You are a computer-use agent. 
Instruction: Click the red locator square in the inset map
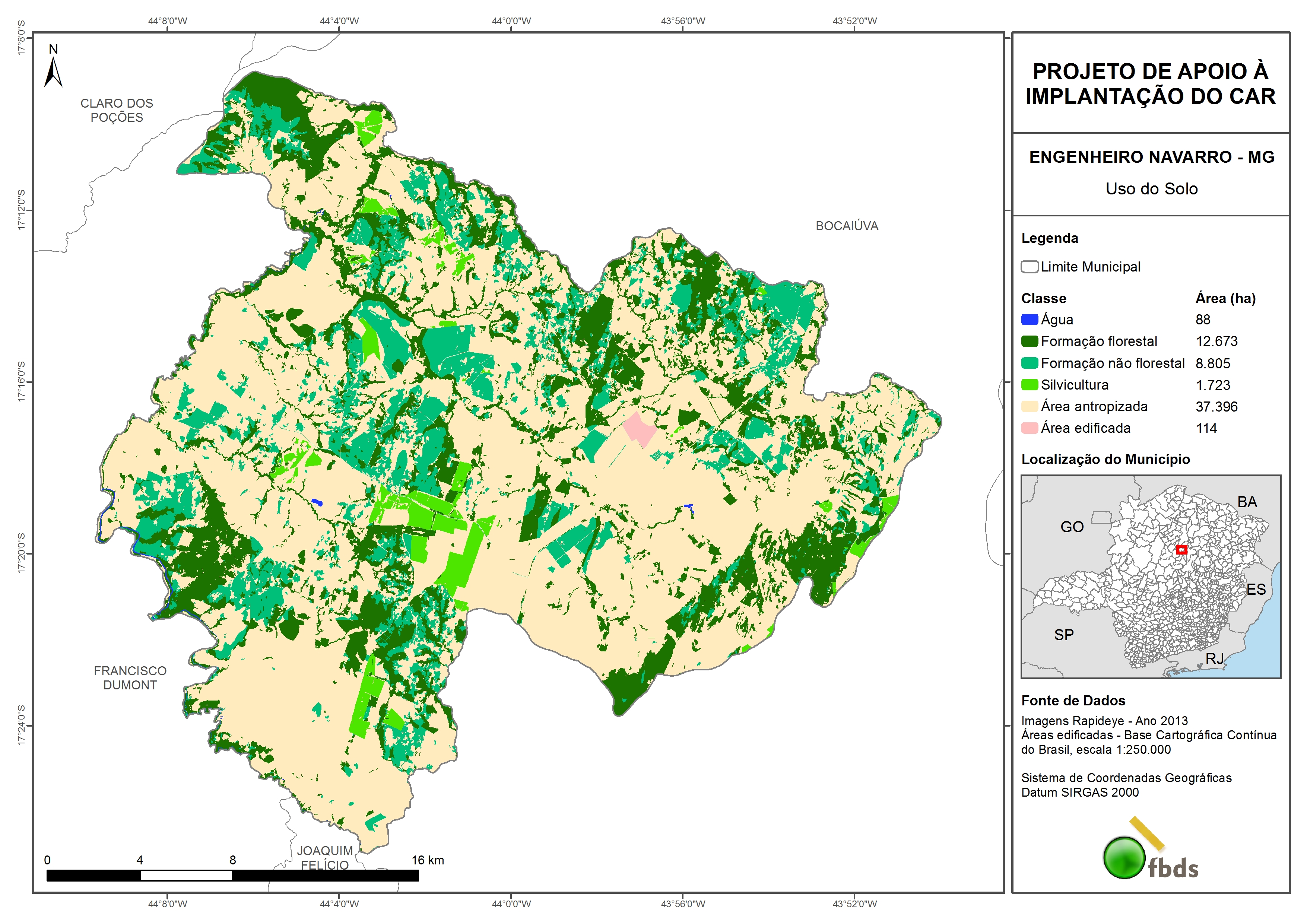click(1181, 549)
